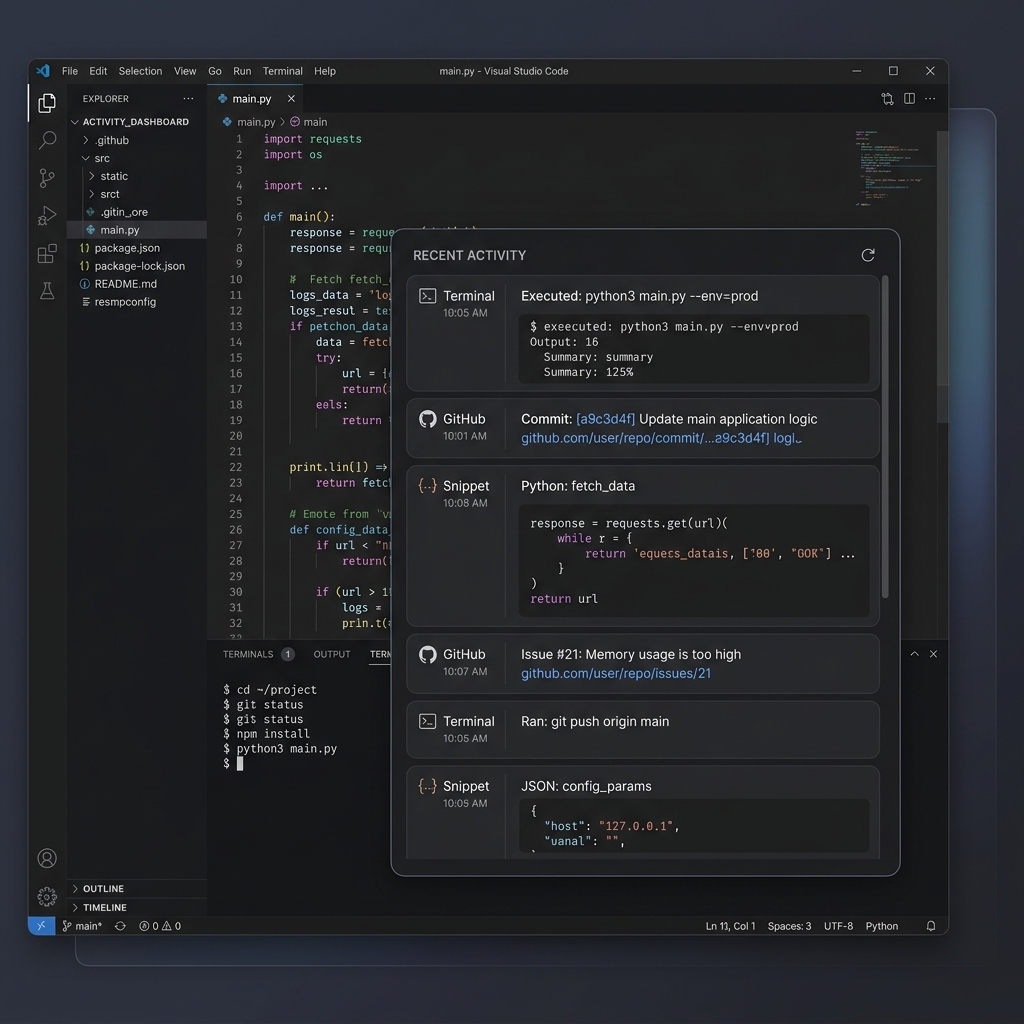Click the sync changes status bar icon
Image resolution: width=1024 pixels, height=1024 pixels.
coord(120,926)
